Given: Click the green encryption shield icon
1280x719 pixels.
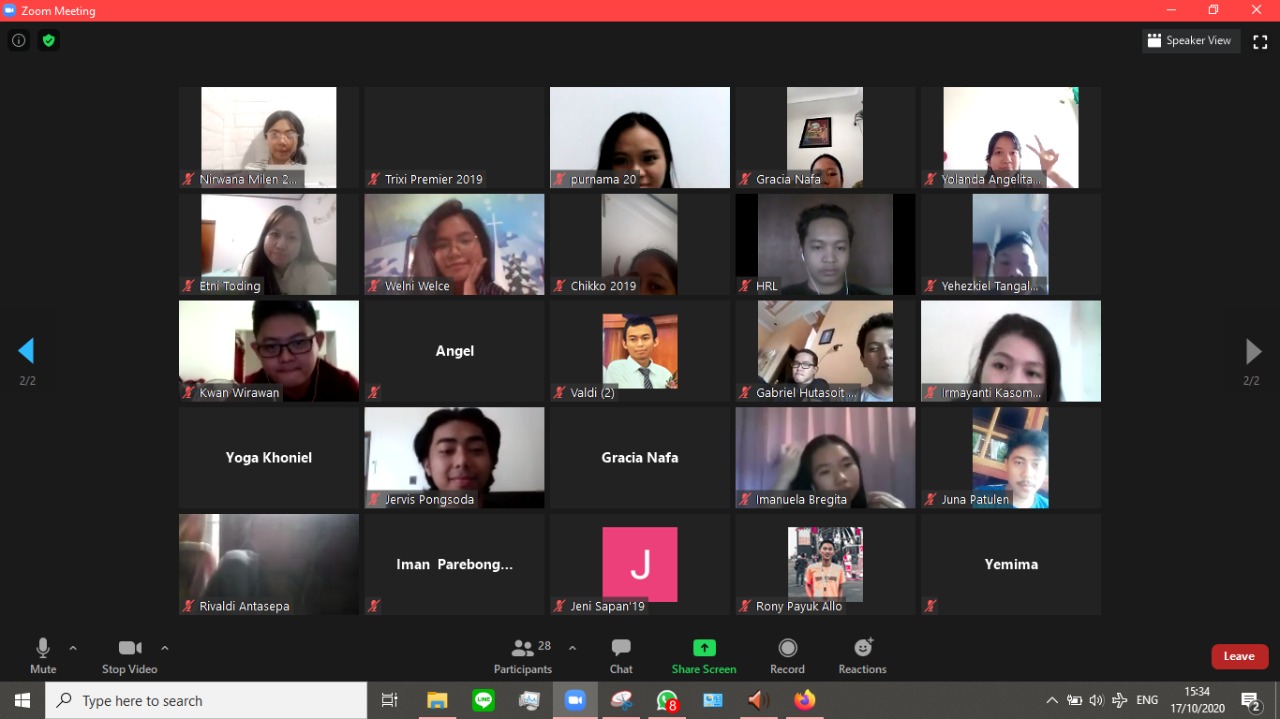Looking at the screenshot, I should [x=48, y=41].
